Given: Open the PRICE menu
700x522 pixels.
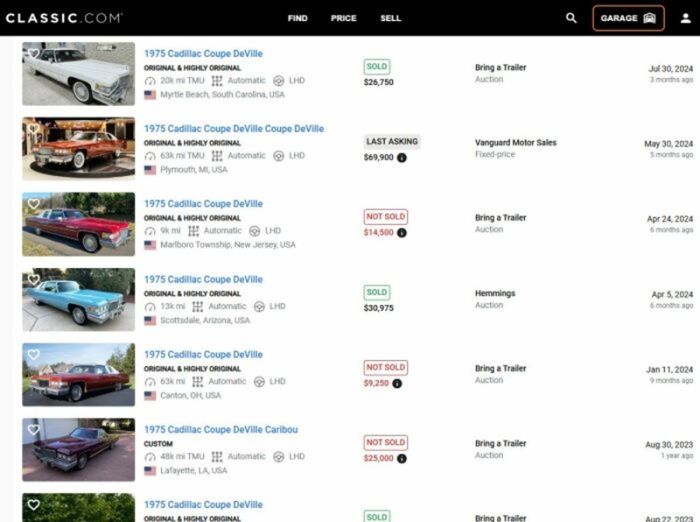Looking at the screenshot, I should click(x=343, y=18).
